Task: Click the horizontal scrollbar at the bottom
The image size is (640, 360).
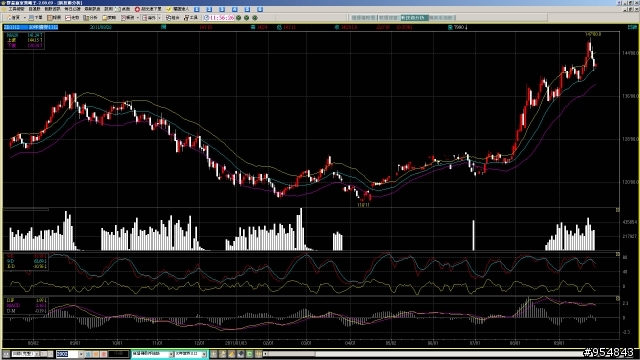Action: pyautogui.click(x=424, y=354)
